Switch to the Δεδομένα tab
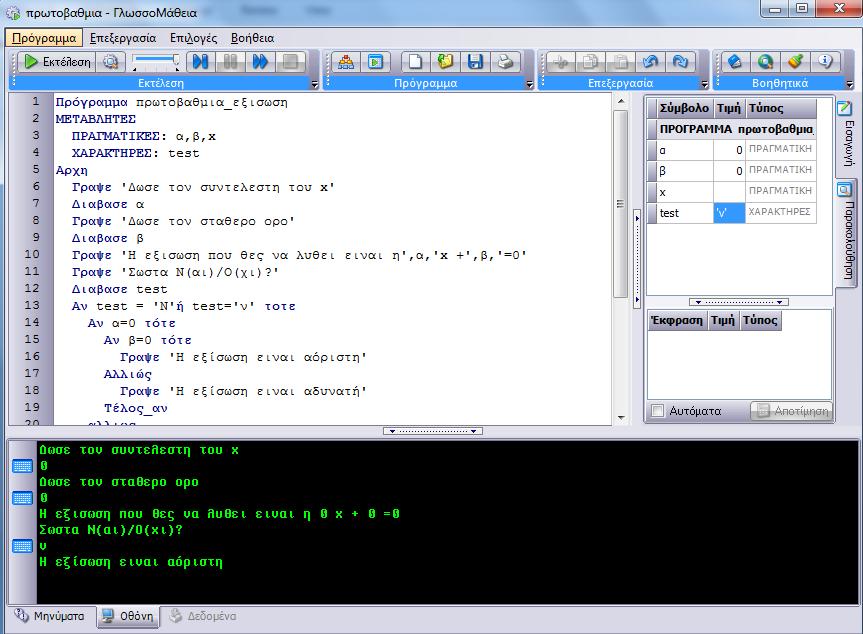Image resolution: width=863 pixels, height=634 pixels. click(204, 616)
